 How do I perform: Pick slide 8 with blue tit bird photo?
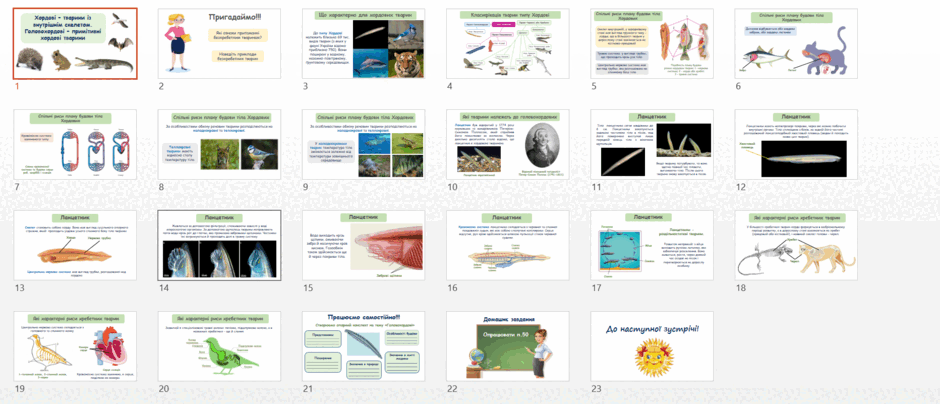[x=219, y=144]
